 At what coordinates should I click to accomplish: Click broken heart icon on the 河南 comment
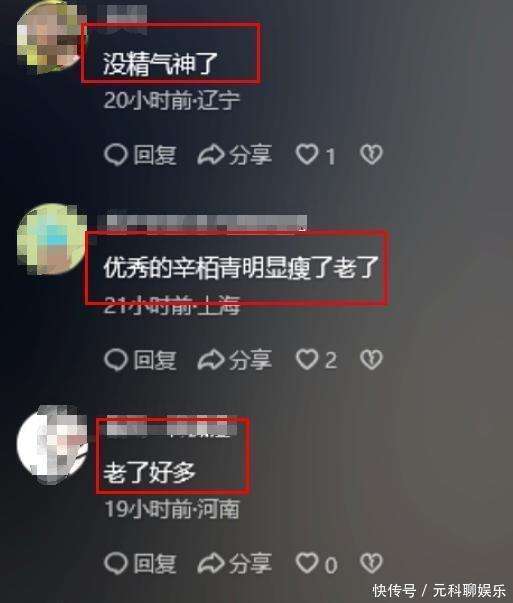(x=371, y=563)
